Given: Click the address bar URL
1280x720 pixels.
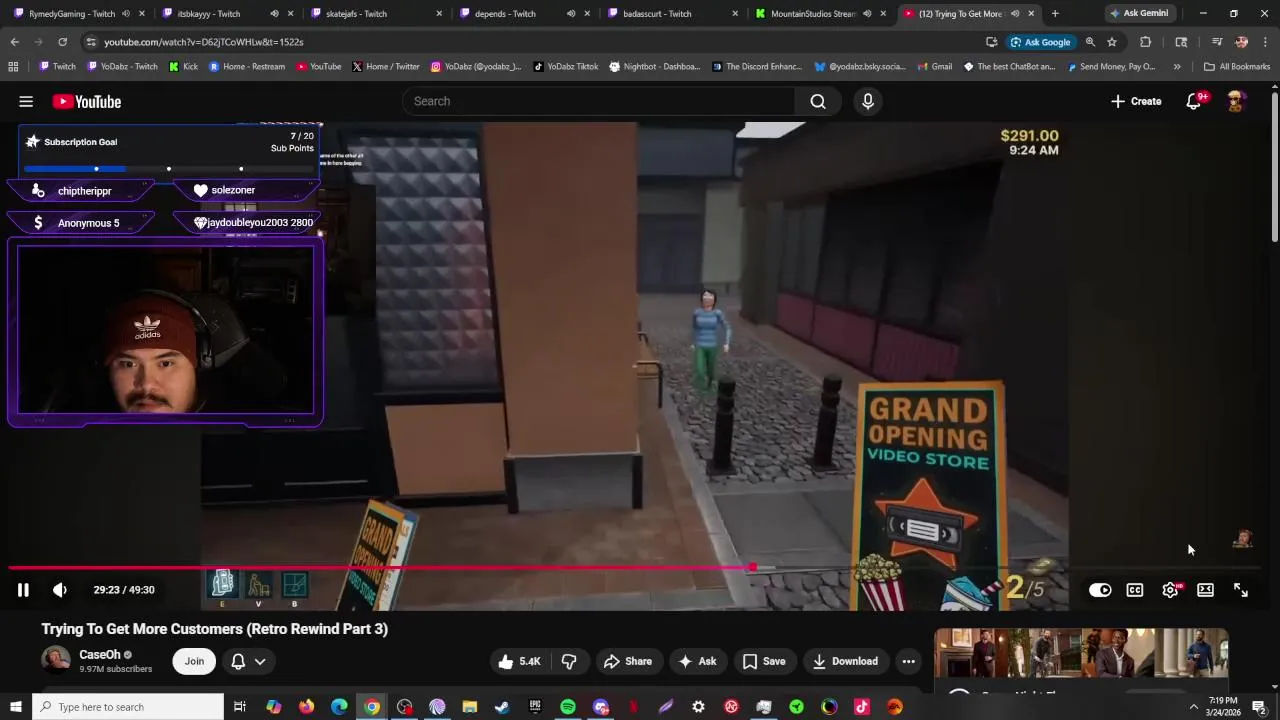Looking at the screenshot, I should (204, 42).
